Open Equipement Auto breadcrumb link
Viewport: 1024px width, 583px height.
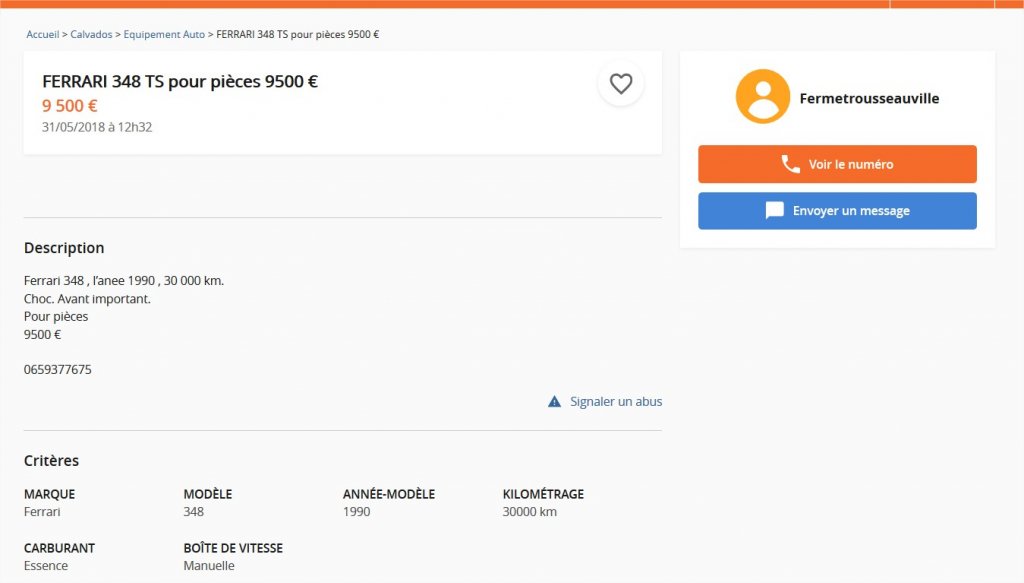point(164,35)
